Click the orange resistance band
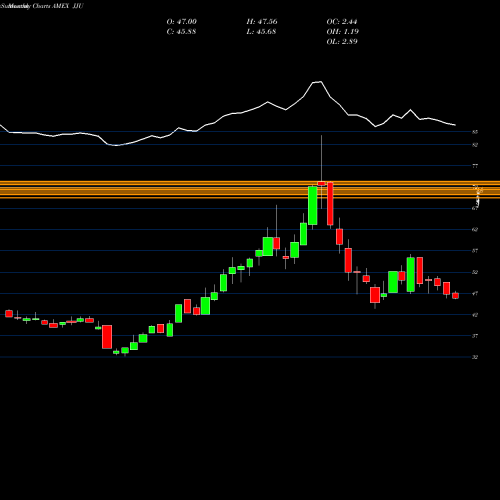The image size is (500, 500). pos(250,190)
